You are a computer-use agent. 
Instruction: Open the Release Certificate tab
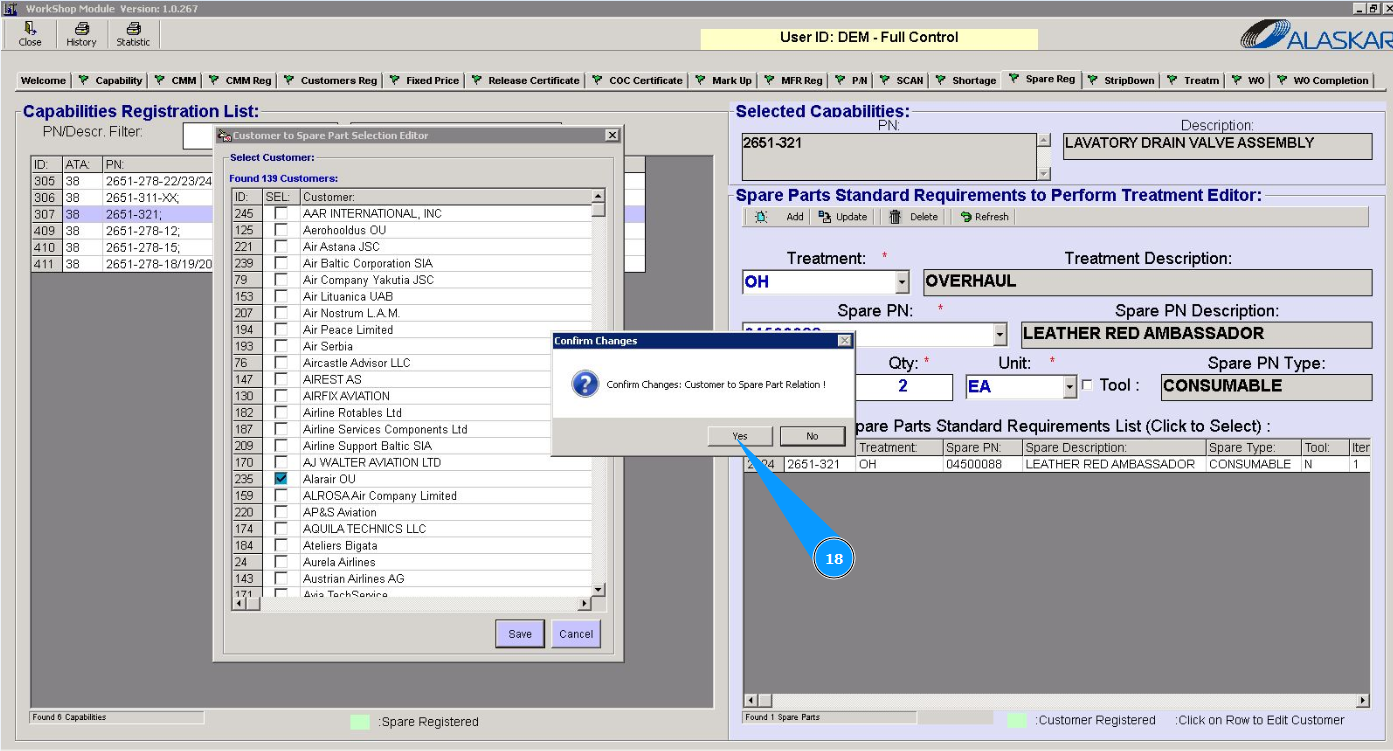coord(526,81)
